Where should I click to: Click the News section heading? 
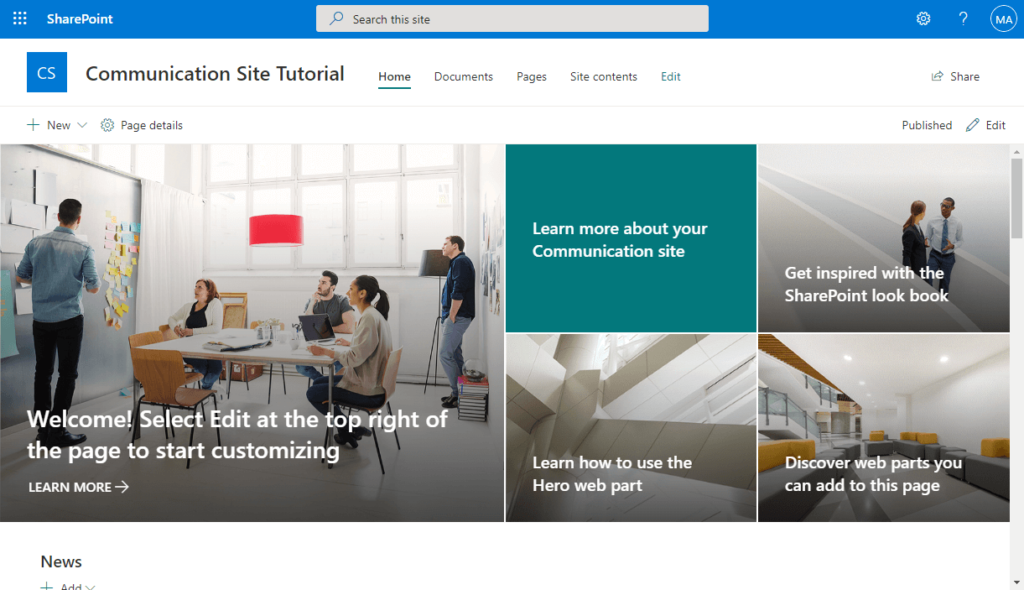(x=61, y=562)
